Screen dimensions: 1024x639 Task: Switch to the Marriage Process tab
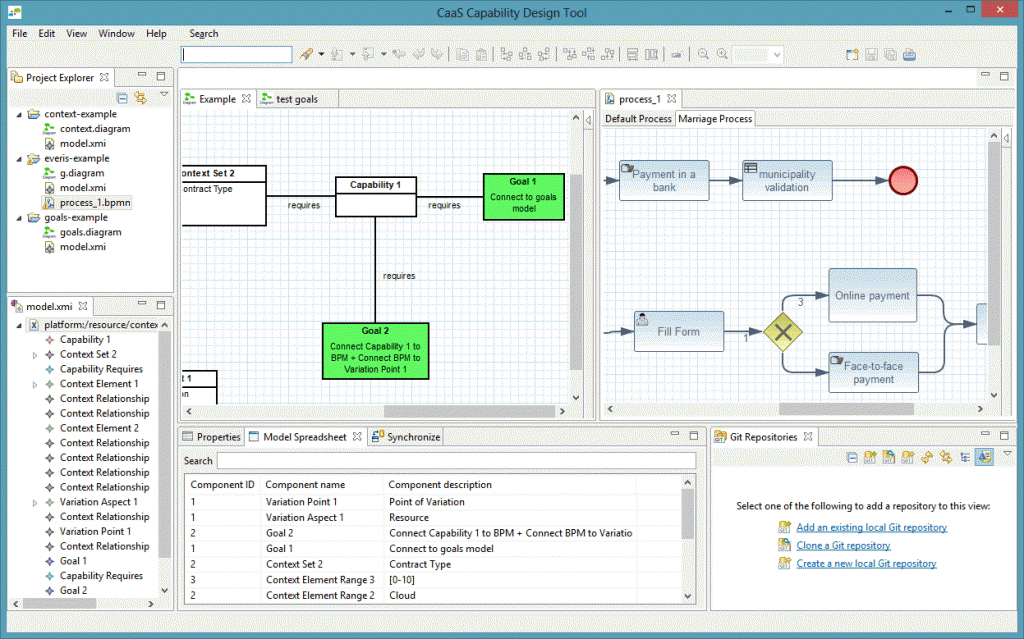click(714, 118)
